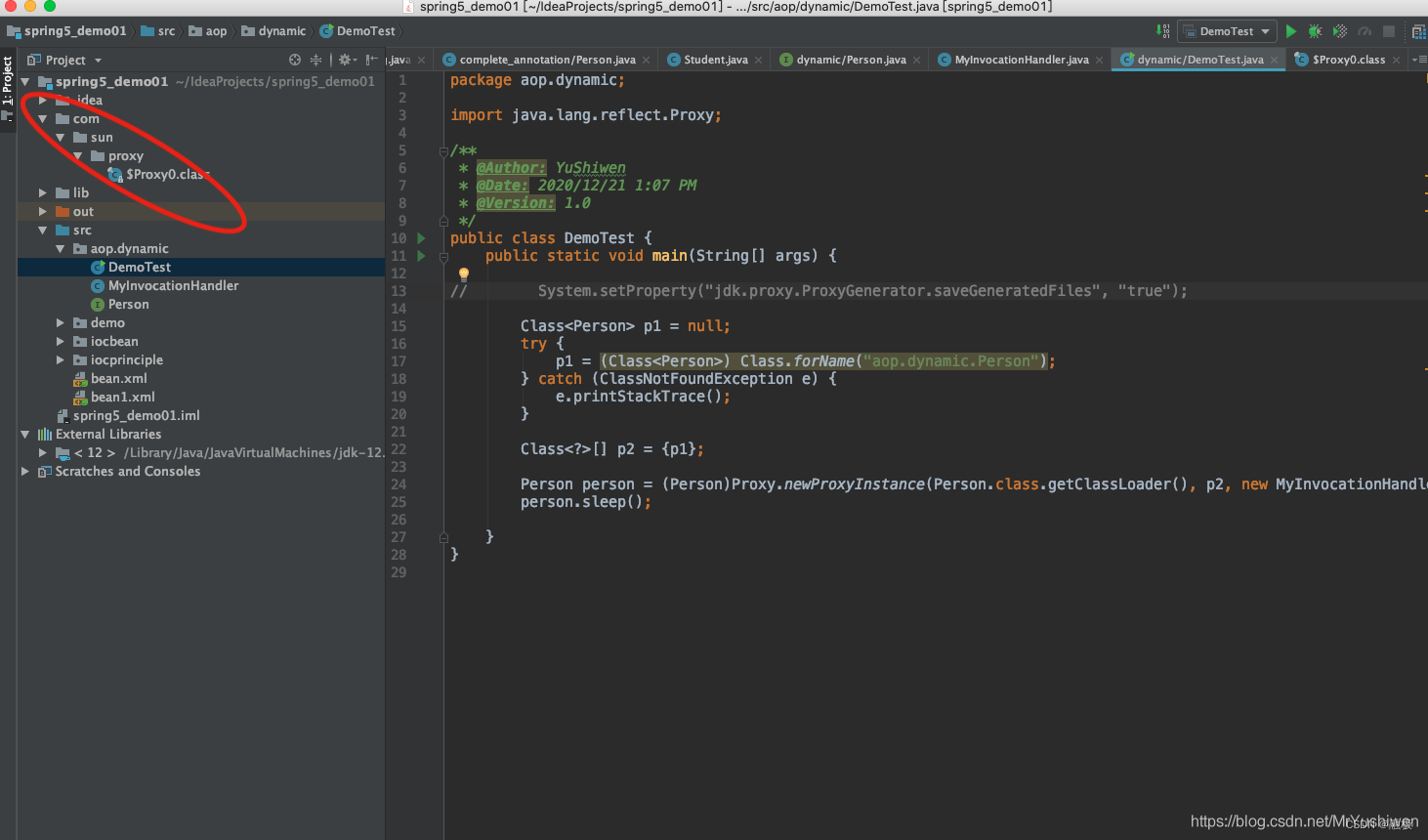Run DemoTest with the green play icon

[x=1291, y=31]
